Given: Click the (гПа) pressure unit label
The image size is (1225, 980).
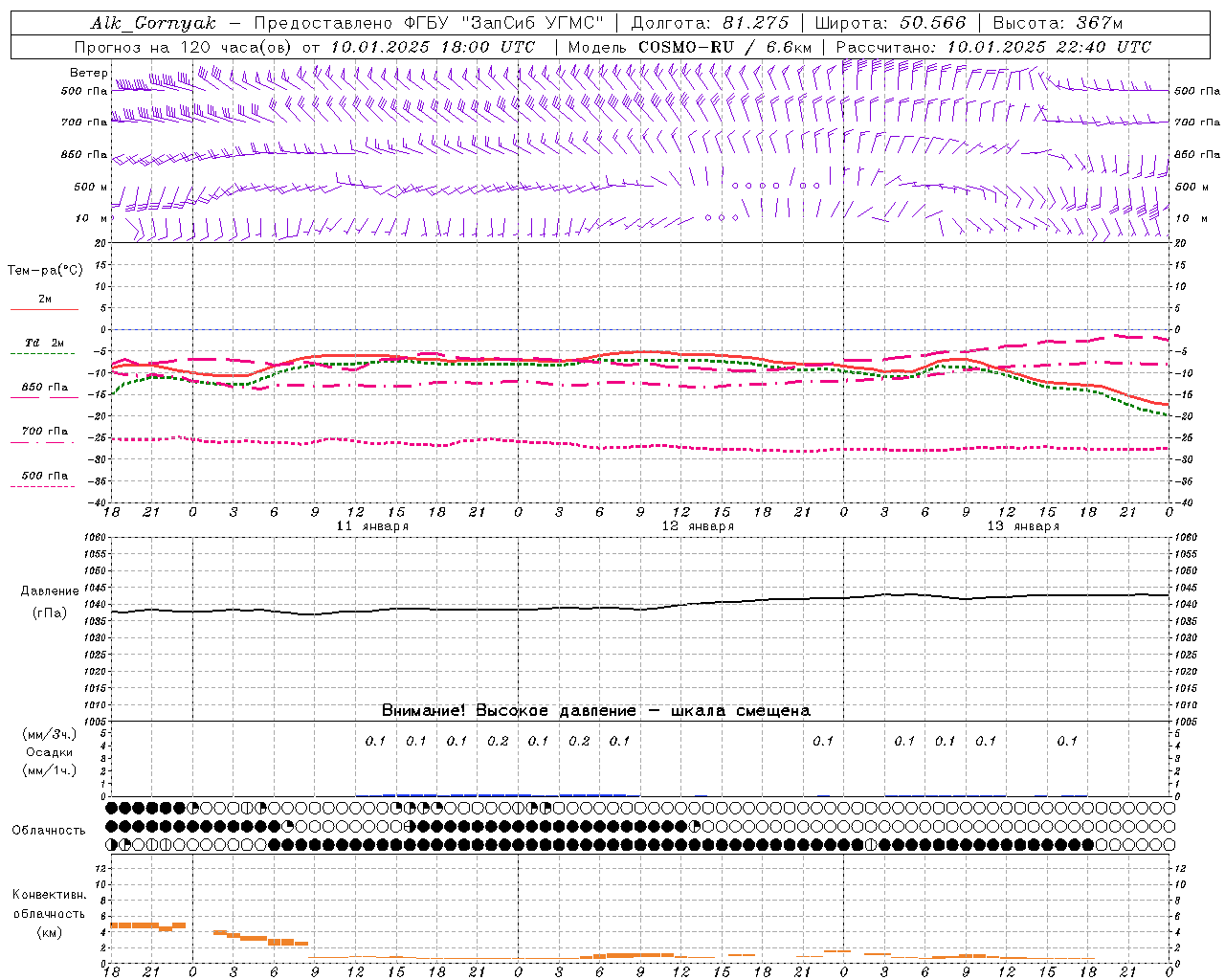Looking at the screenshot, I should point(50,613).
